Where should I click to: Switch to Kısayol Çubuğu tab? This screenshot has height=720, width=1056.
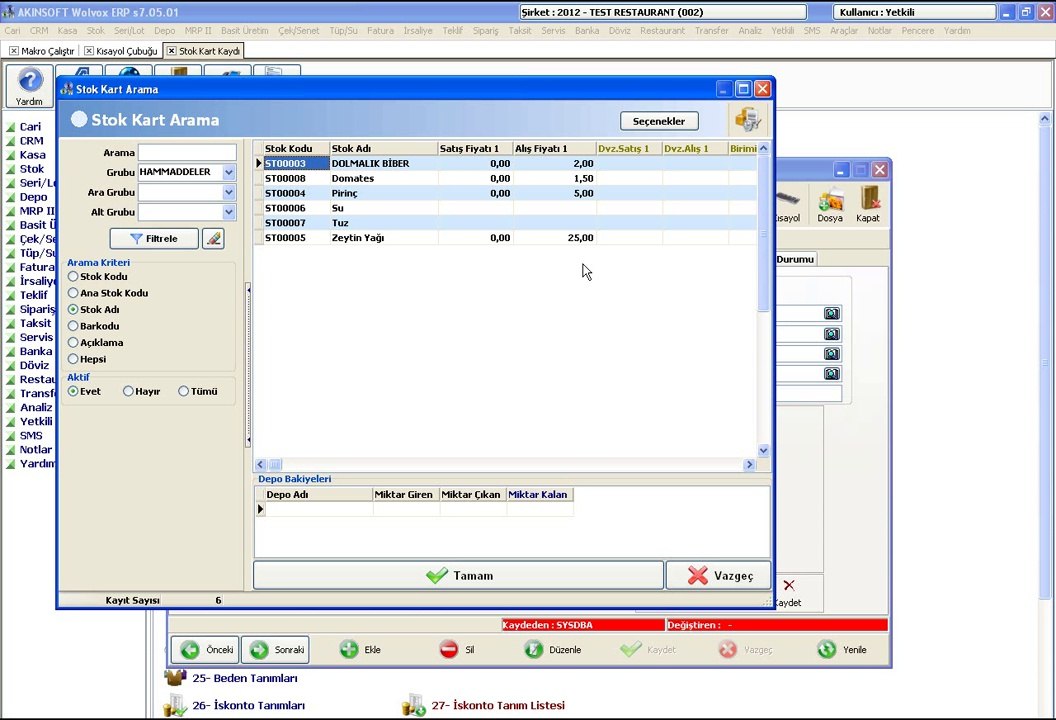tap(121, 51)
